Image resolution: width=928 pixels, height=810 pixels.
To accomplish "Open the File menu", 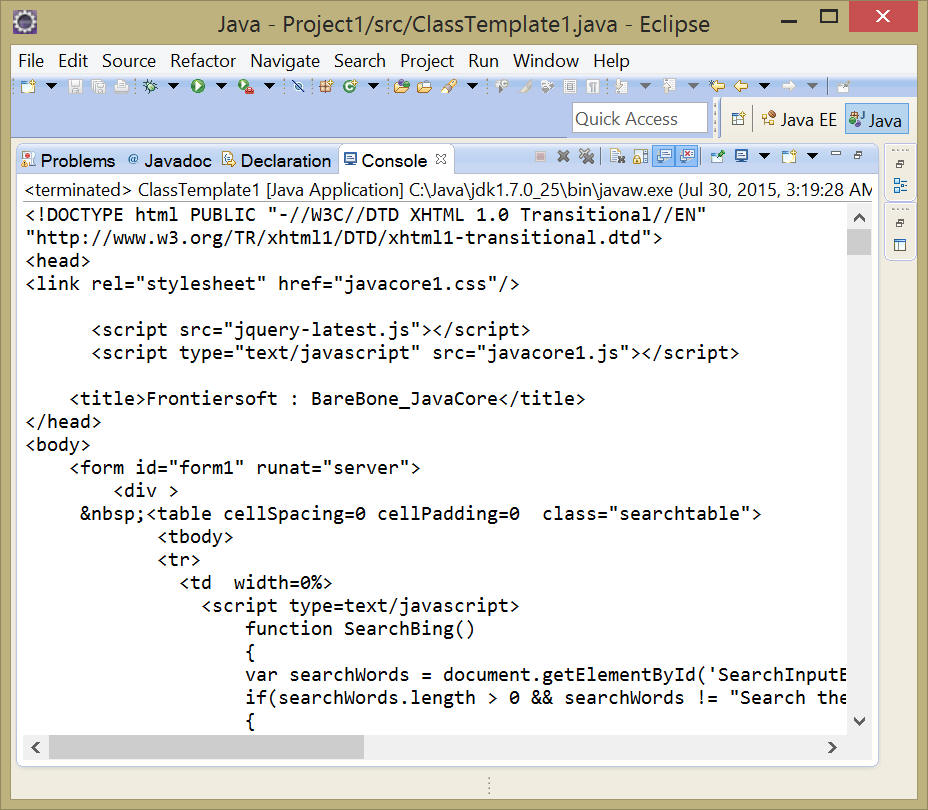I will point(31,61).
